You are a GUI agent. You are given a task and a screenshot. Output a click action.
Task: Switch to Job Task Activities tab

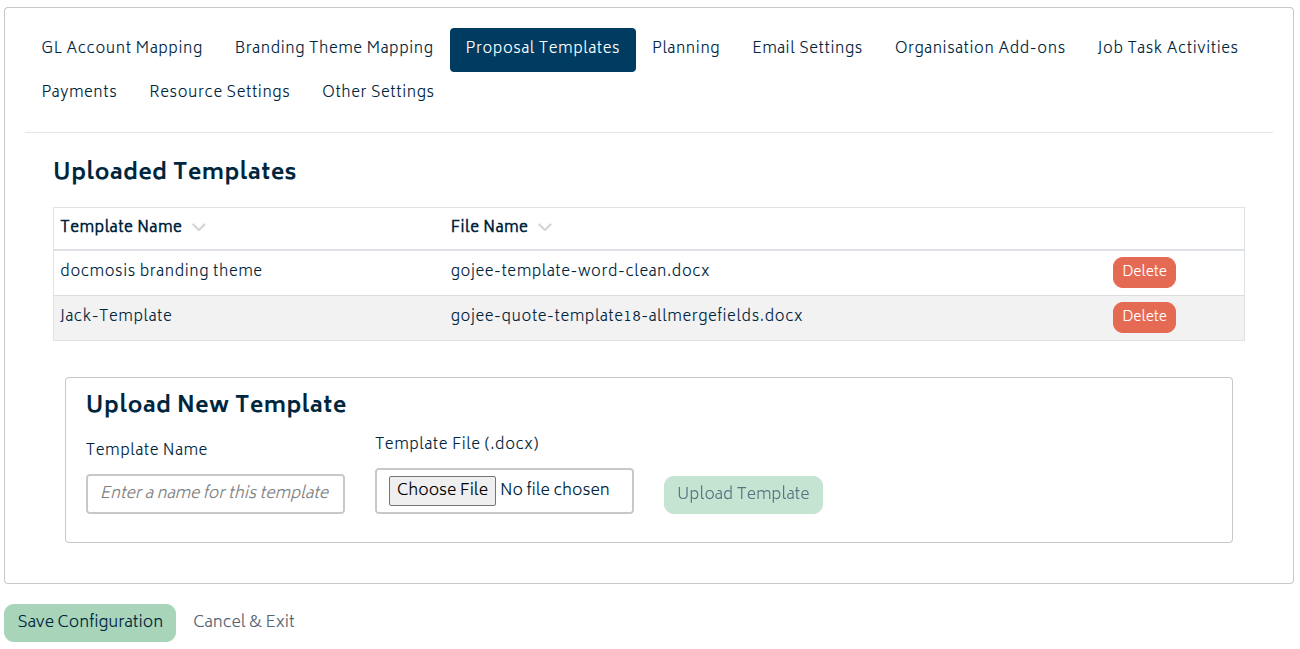(x=1167, y=48)
